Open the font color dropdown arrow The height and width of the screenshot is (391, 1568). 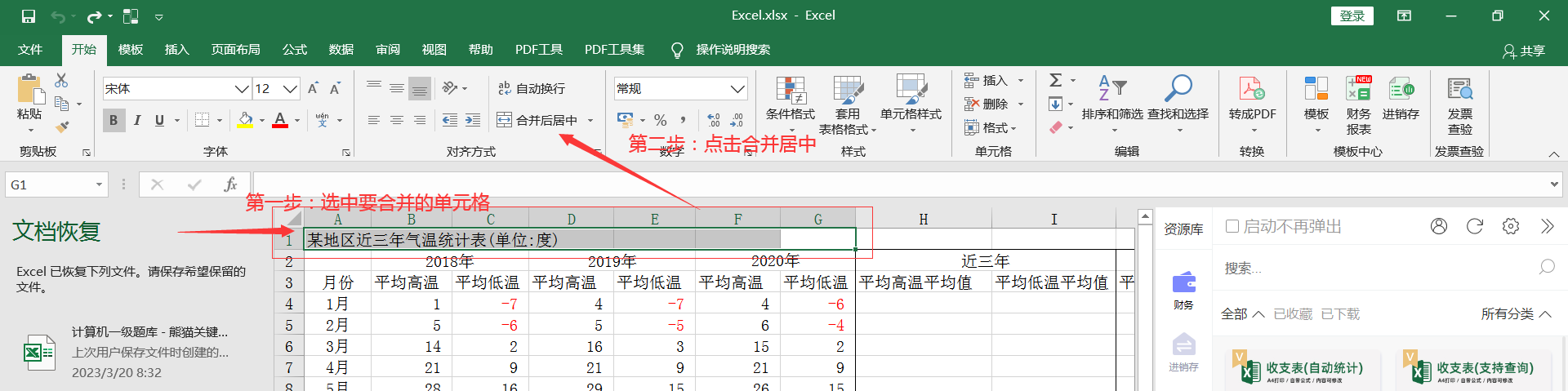pyautogui.click(x=297, y=121)
